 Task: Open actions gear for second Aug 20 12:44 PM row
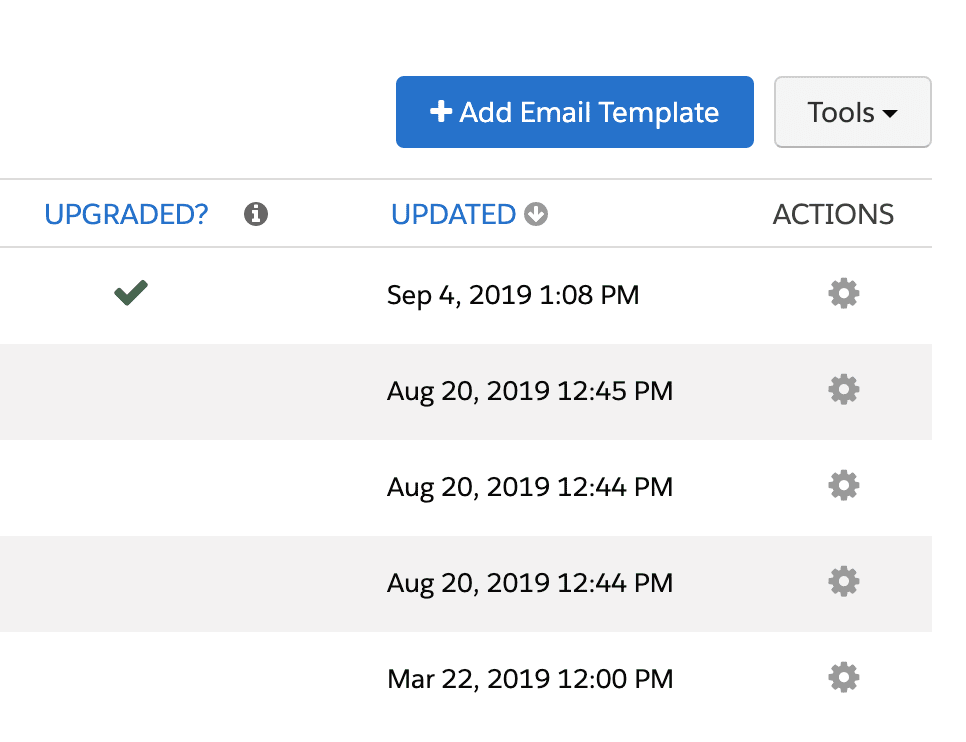[x=843, y=581]
